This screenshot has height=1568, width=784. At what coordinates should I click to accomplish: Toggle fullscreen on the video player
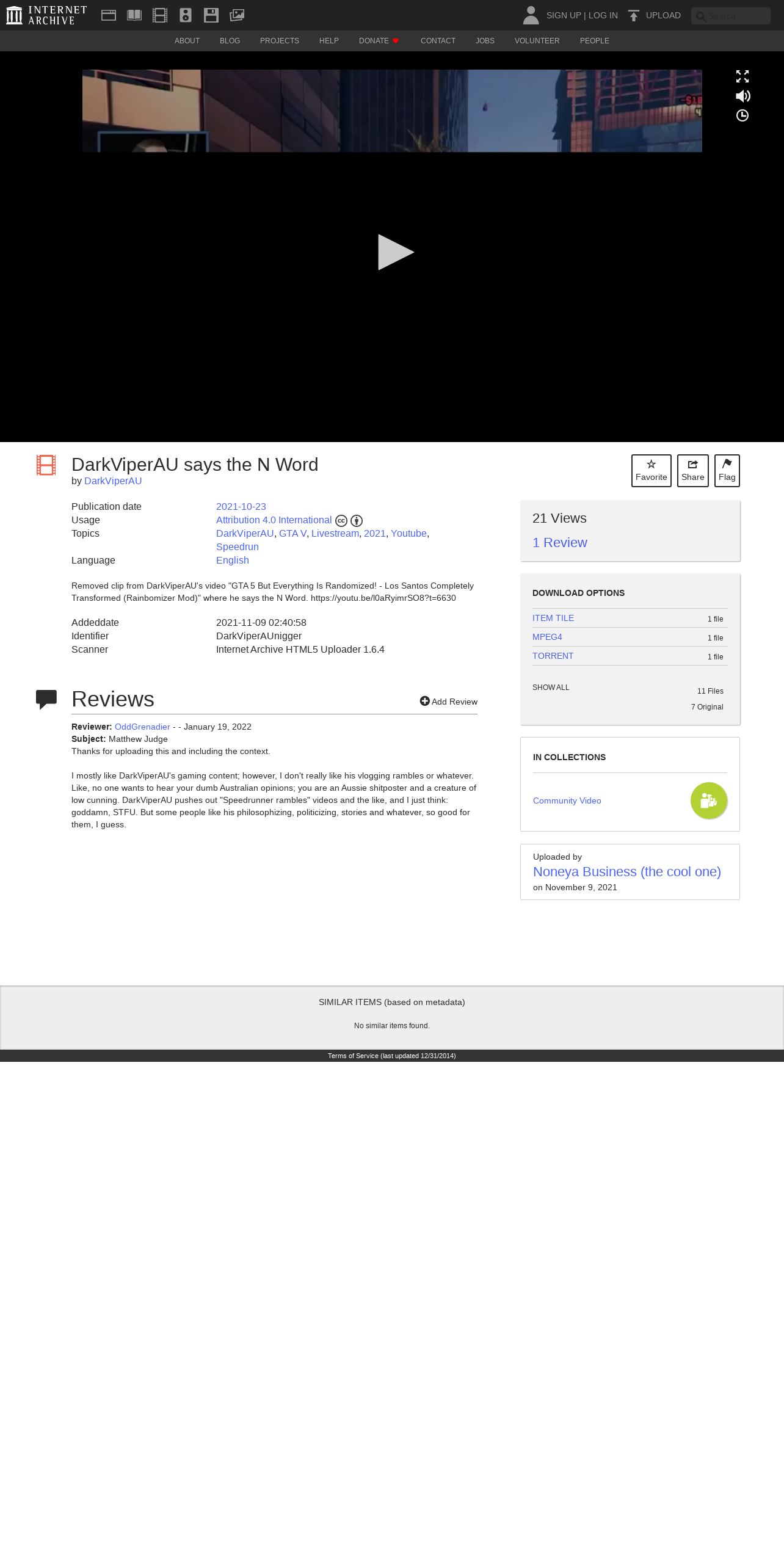742,76
